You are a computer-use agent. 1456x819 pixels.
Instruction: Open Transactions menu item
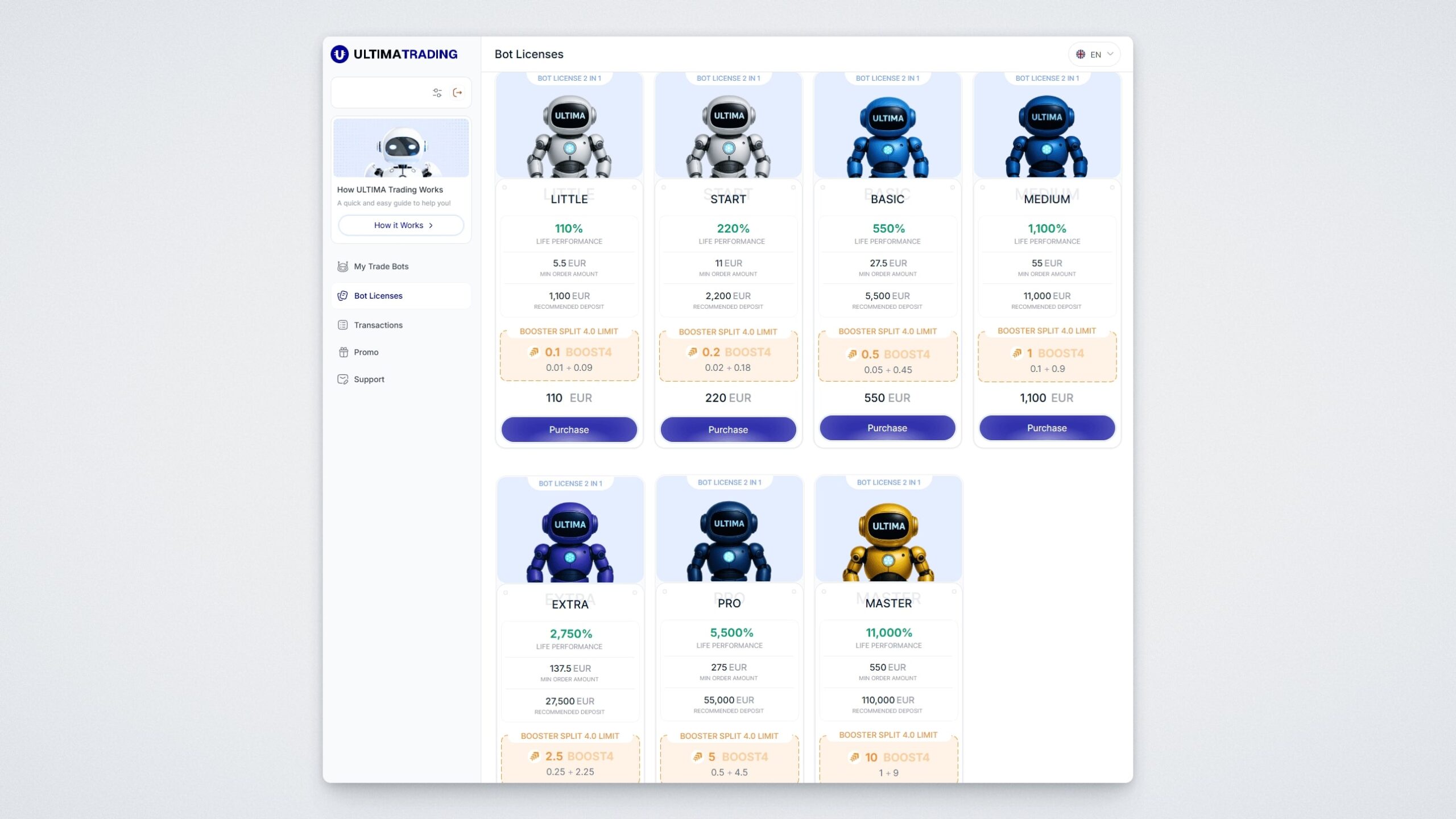point(401,325)
